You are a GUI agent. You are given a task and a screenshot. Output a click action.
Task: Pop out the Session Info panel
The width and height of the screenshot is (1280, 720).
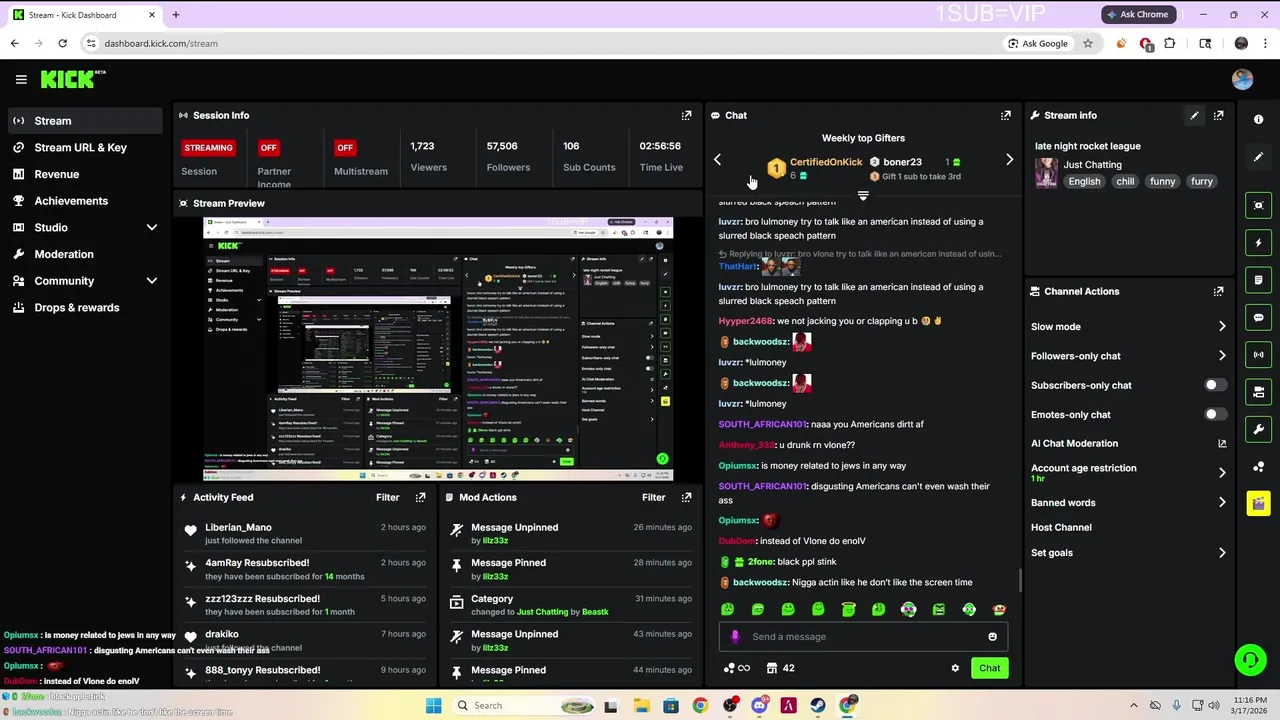pos(686,116)
